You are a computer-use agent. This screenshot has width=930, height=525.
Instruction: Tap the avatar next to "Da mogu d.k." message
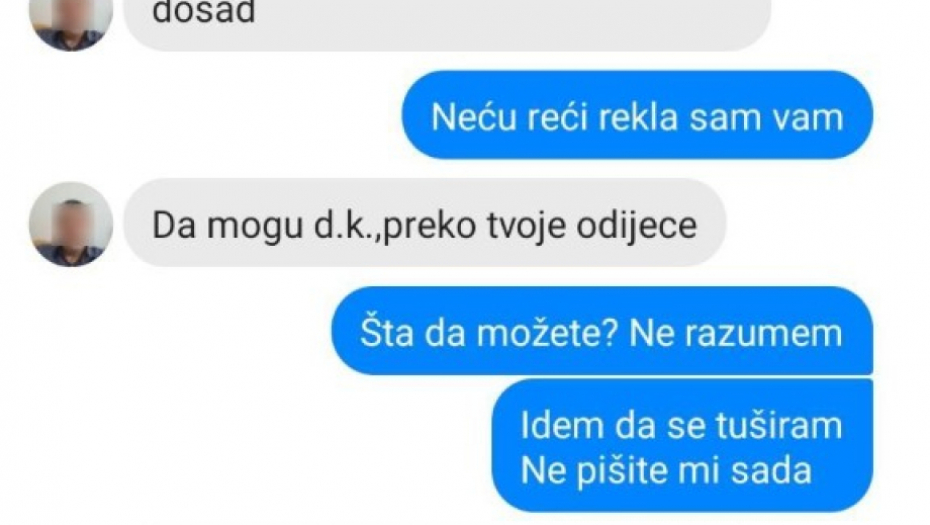tap(71, 224)
